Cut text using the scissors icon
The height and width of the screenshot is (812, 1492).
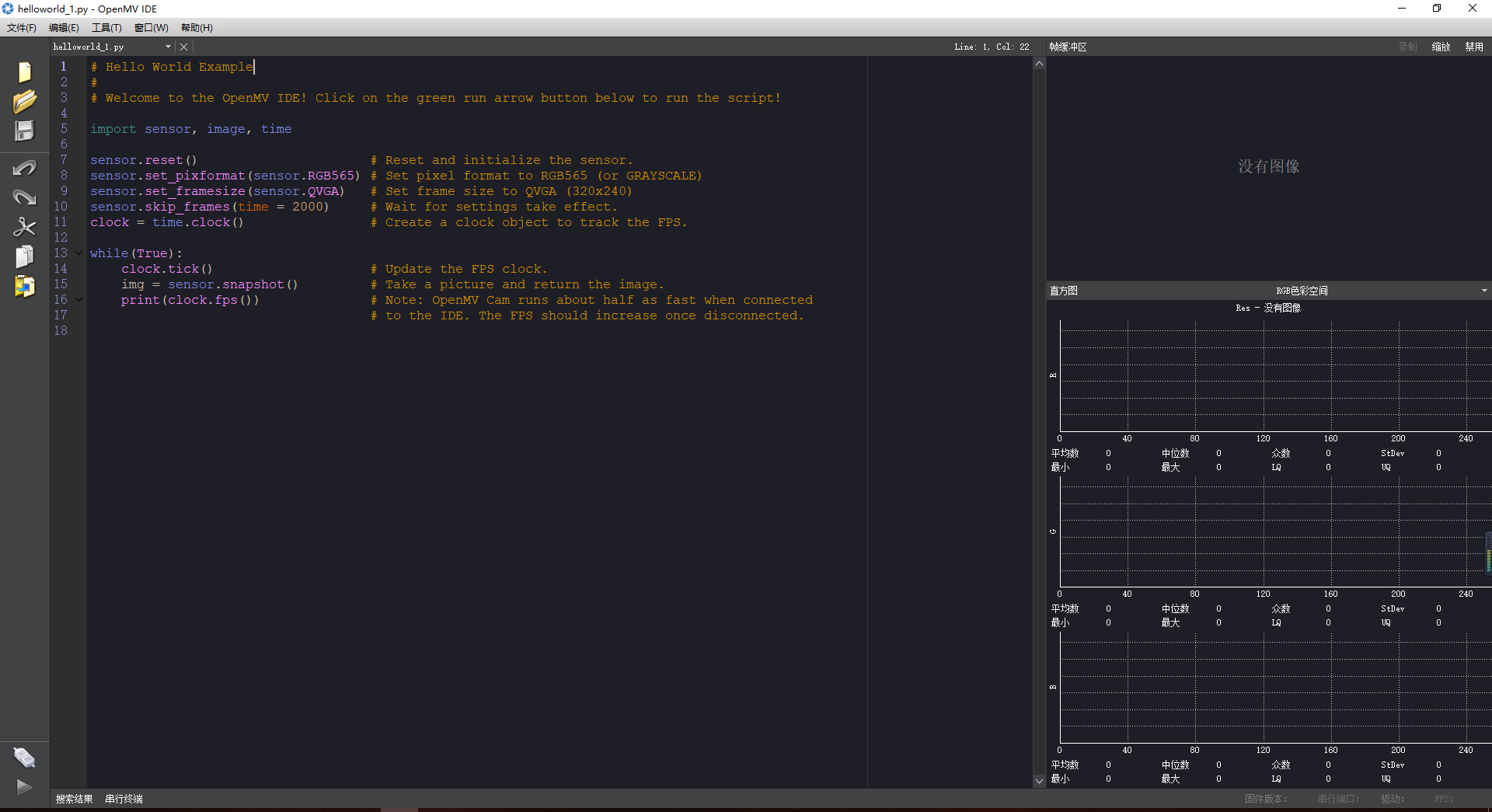(x=24, y=227)
